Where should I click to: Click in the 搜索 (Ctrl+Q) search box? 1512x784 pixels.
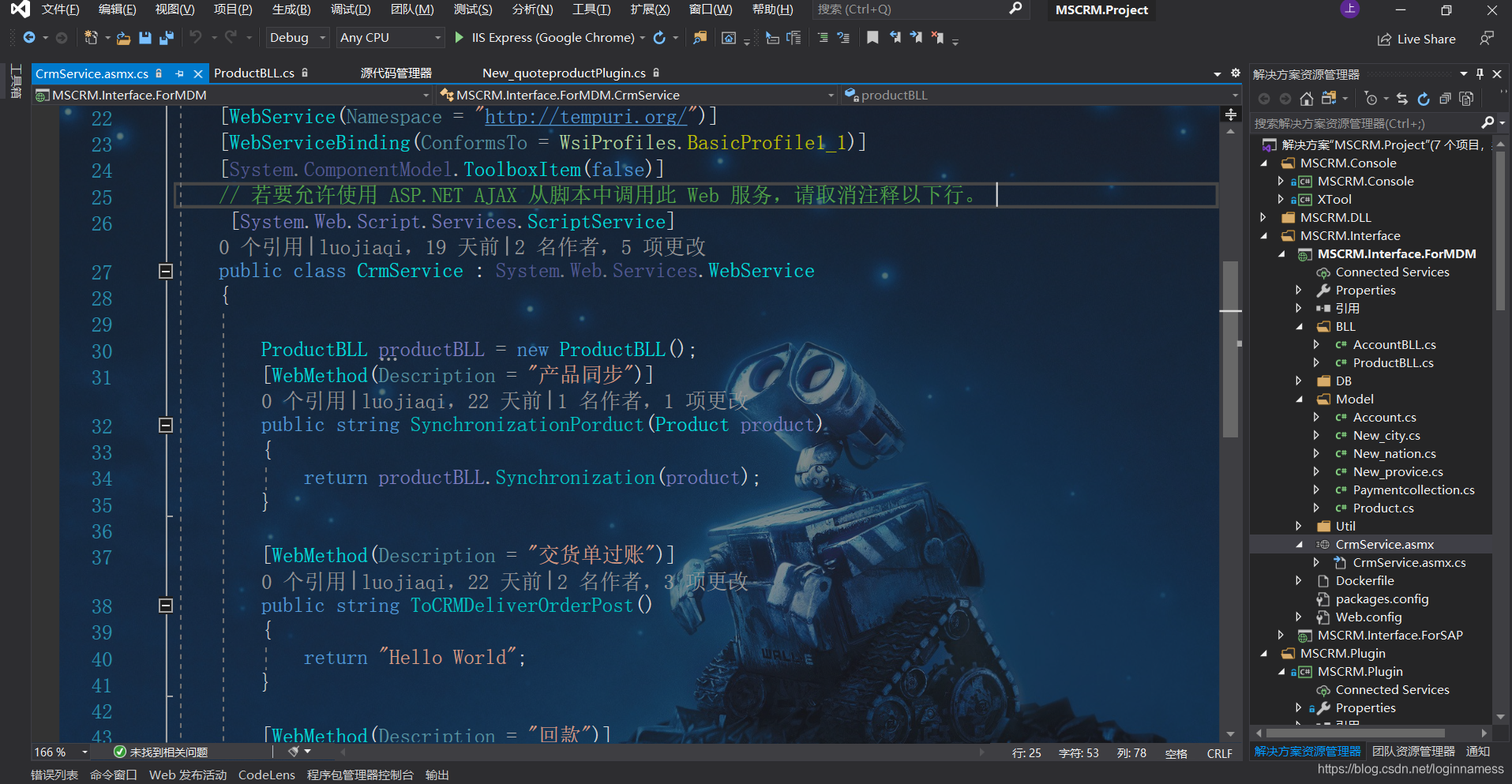[920, 9]
